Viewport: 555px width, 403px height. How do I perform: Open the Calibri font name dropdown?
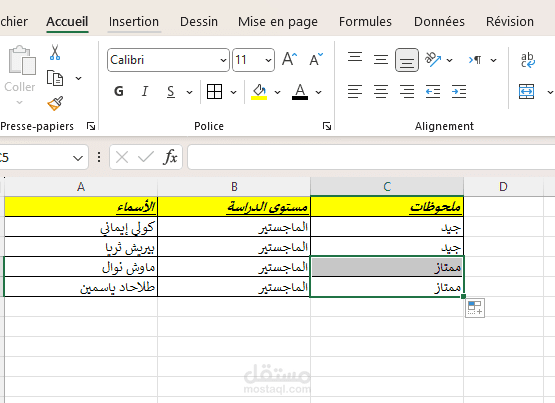pyautogui.click(x=223, y=60)
